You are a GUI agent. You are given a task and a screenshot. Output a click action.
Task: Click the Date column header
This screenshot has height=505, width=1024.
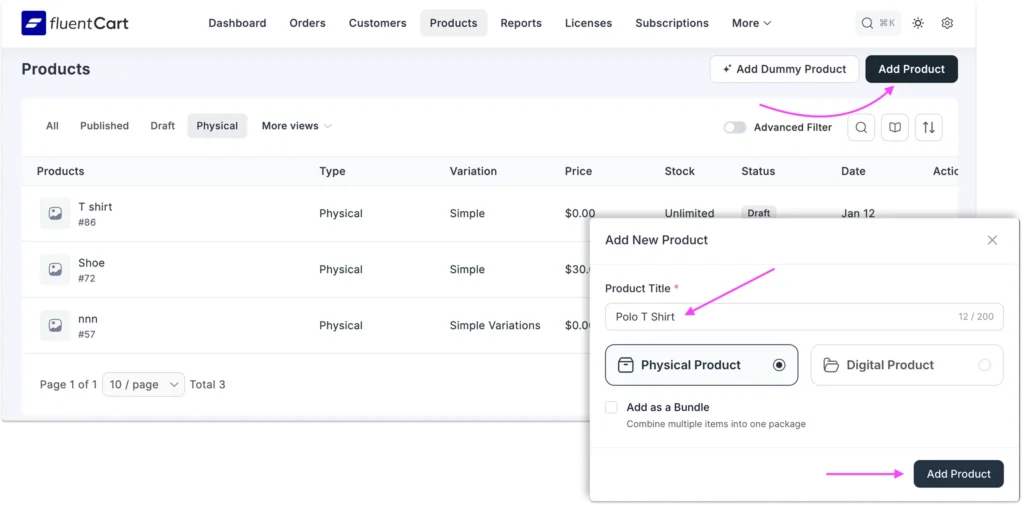(854, 171)
